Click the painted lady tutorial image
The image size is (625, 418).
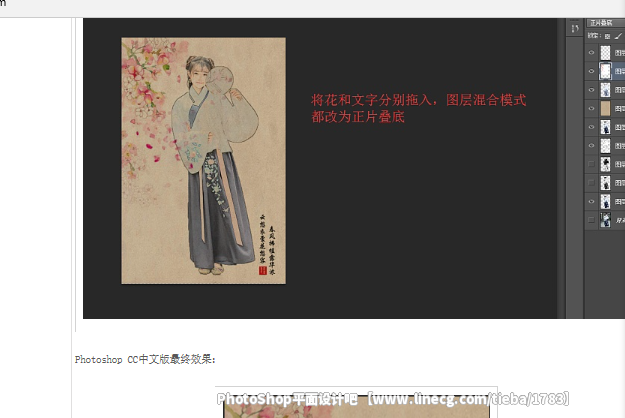204,161
